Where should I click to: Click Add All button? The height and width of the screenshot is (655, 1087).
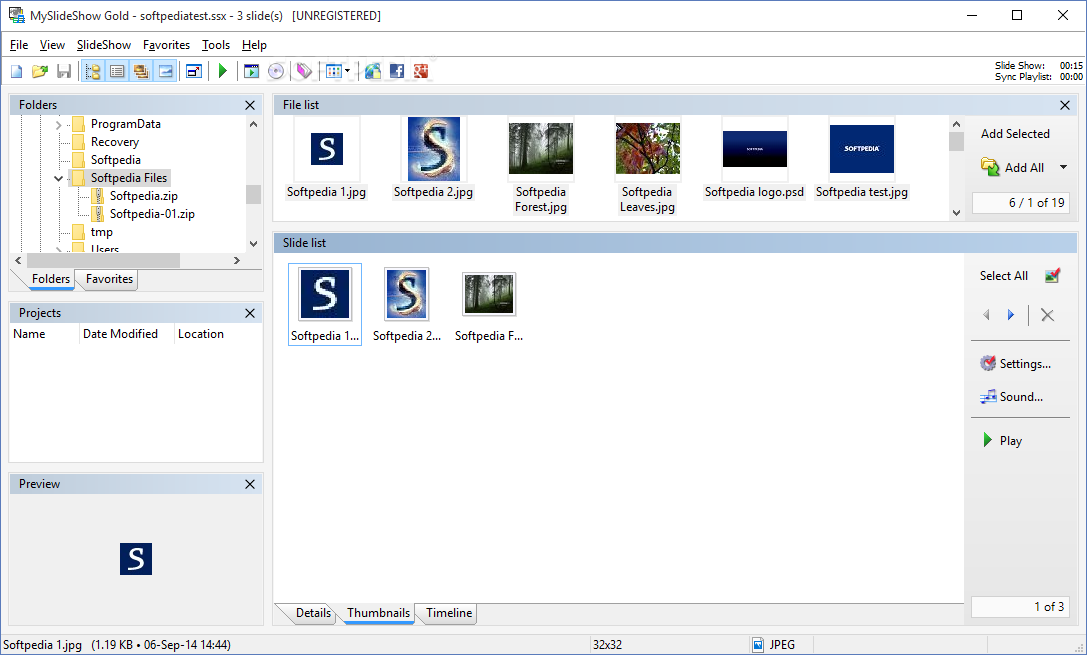(1013, 168)
